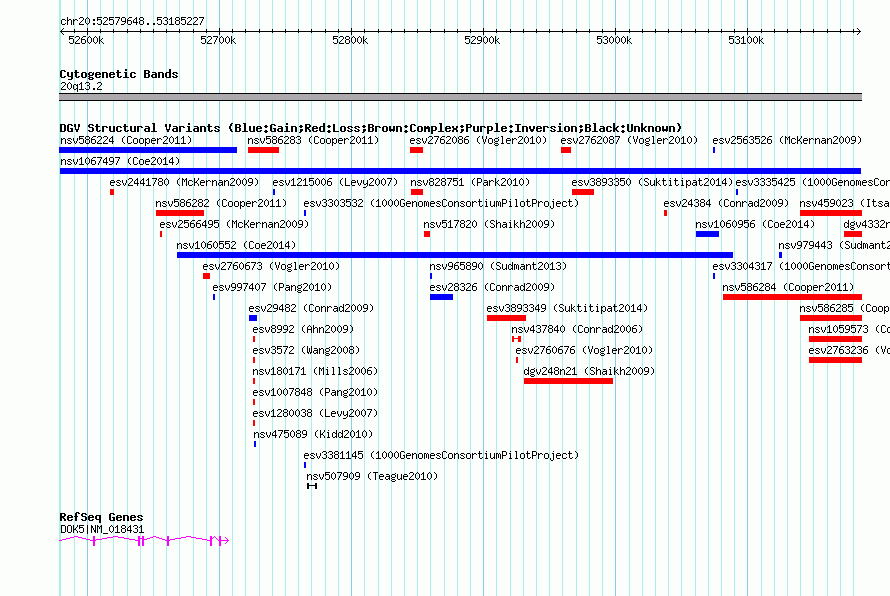Select esv28326 (Conrad2009) label
890x596 pixels.
(x=493, y=287)
